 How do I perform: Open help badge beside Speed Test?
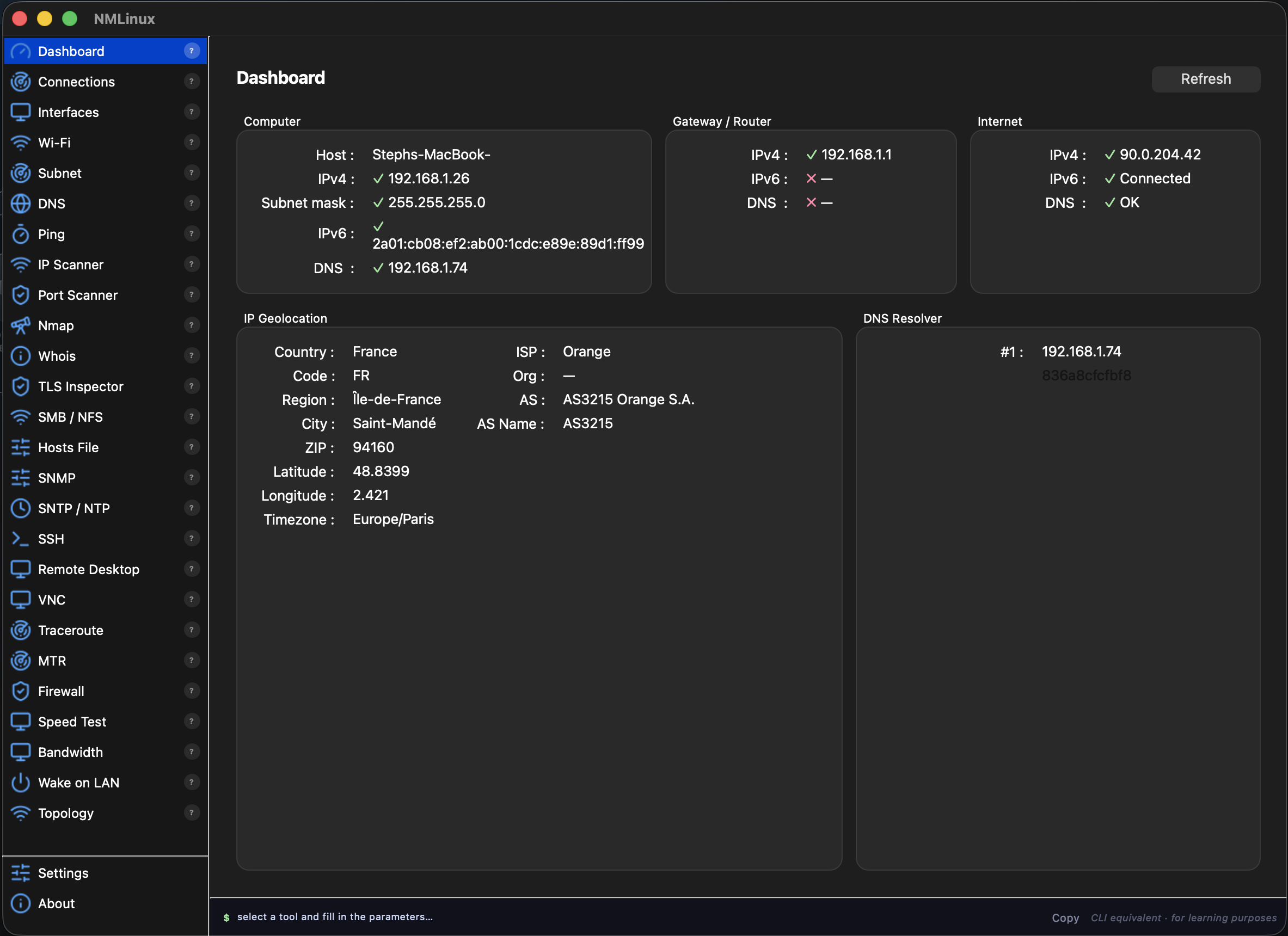(192, 722)
